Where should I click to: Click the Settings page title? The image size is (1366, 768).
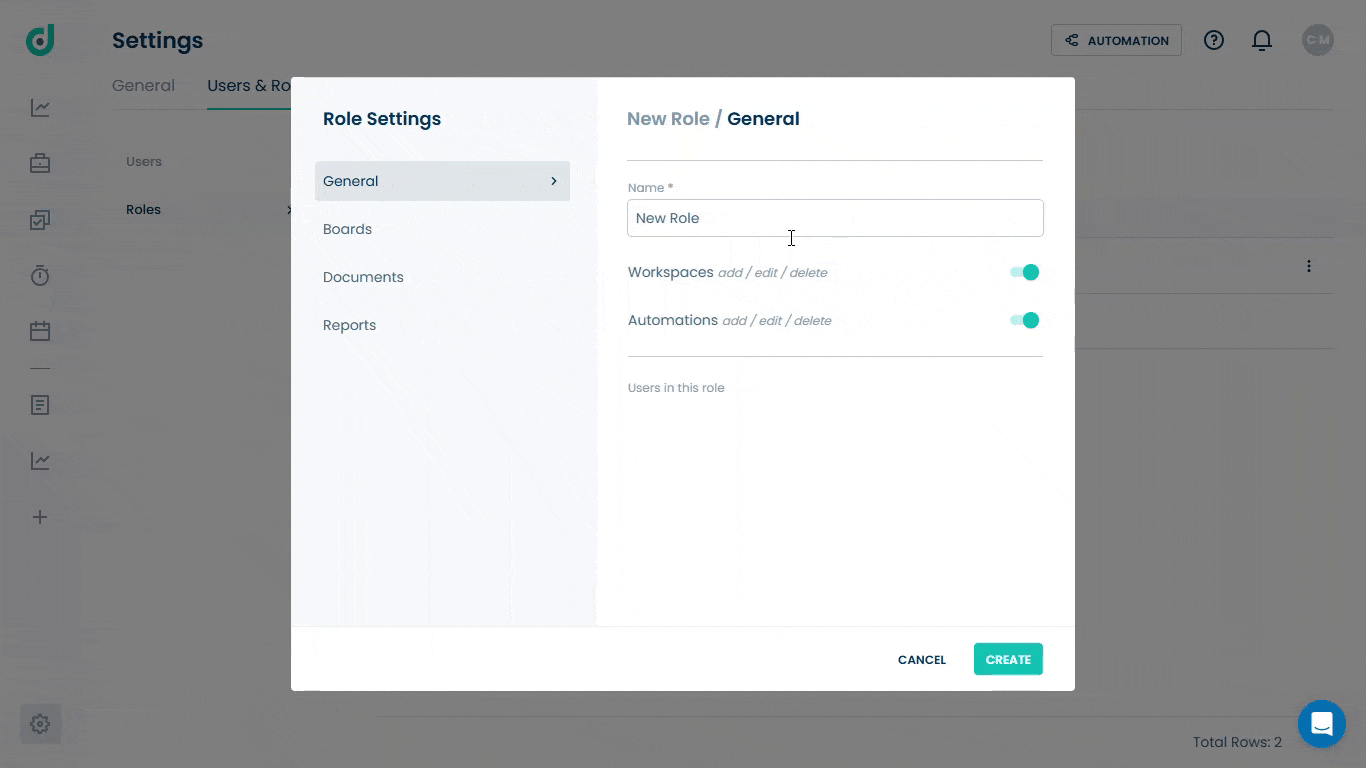coord(157,40)
